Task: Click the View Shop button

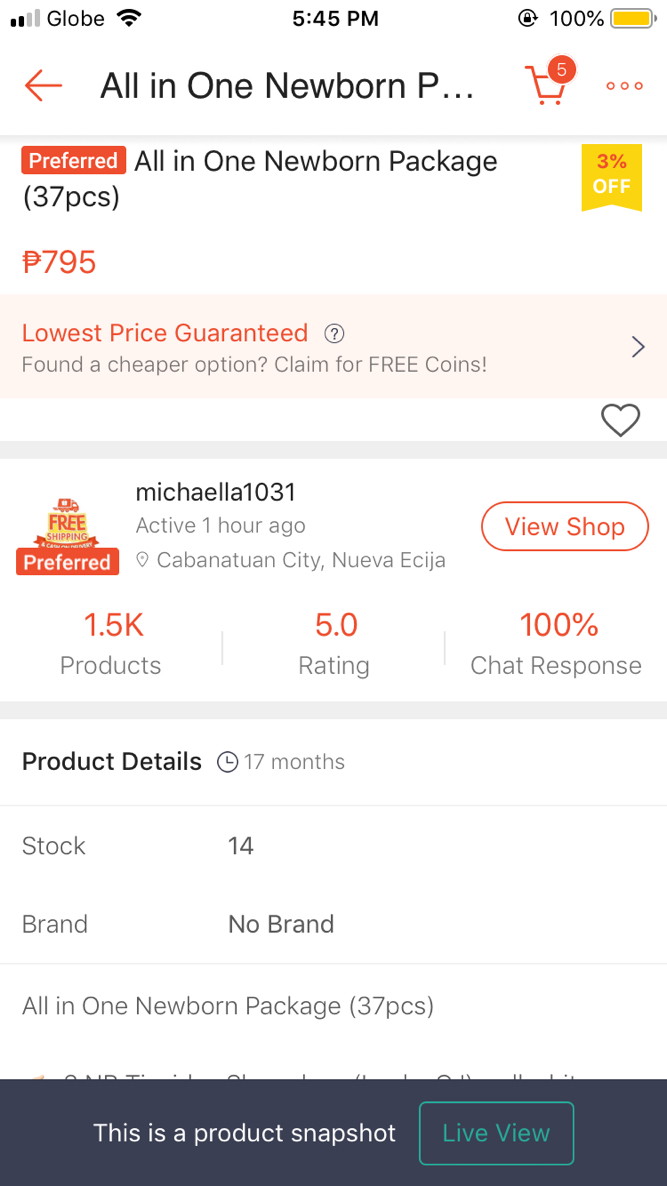Action: (565, 526)
